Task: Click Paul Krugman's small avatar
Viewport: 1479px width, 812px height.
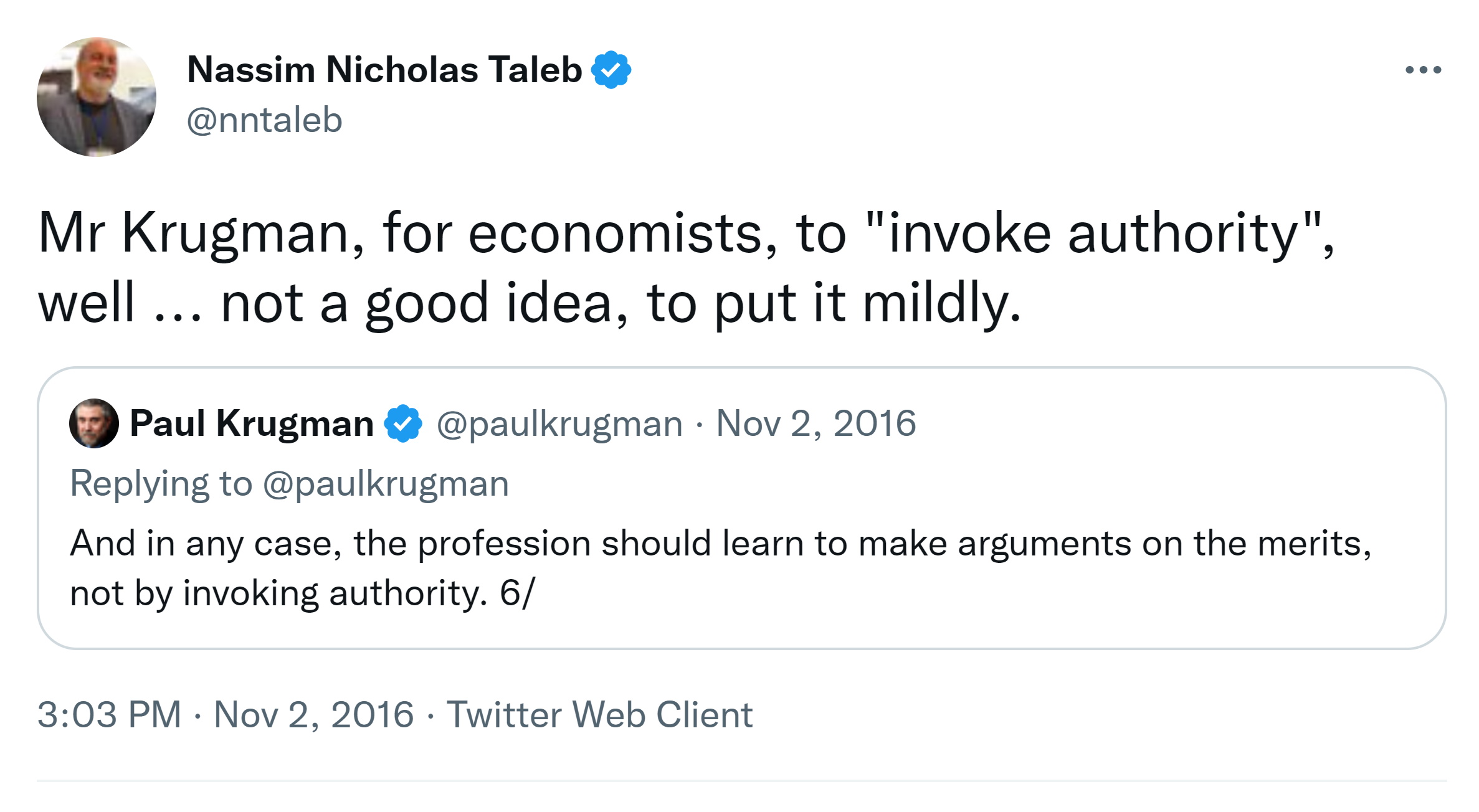Action: click(x=93, y=423)
